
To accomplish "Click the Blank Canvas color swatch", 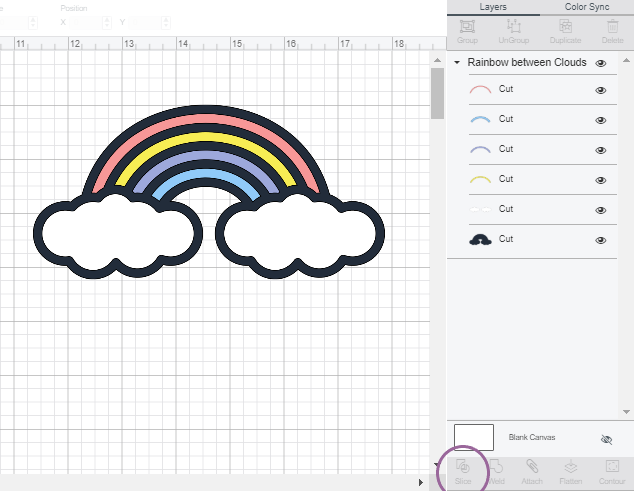I will (474, 437).
